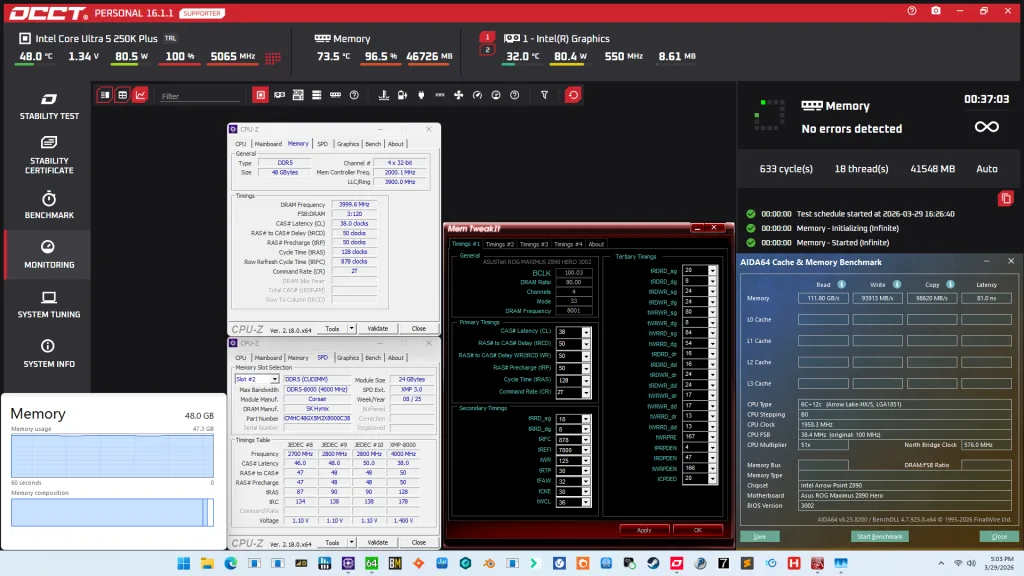Switch to Mainboard tab in upper CPU-Z
Screen dimensions: 1024x576
tap(268, 144)
